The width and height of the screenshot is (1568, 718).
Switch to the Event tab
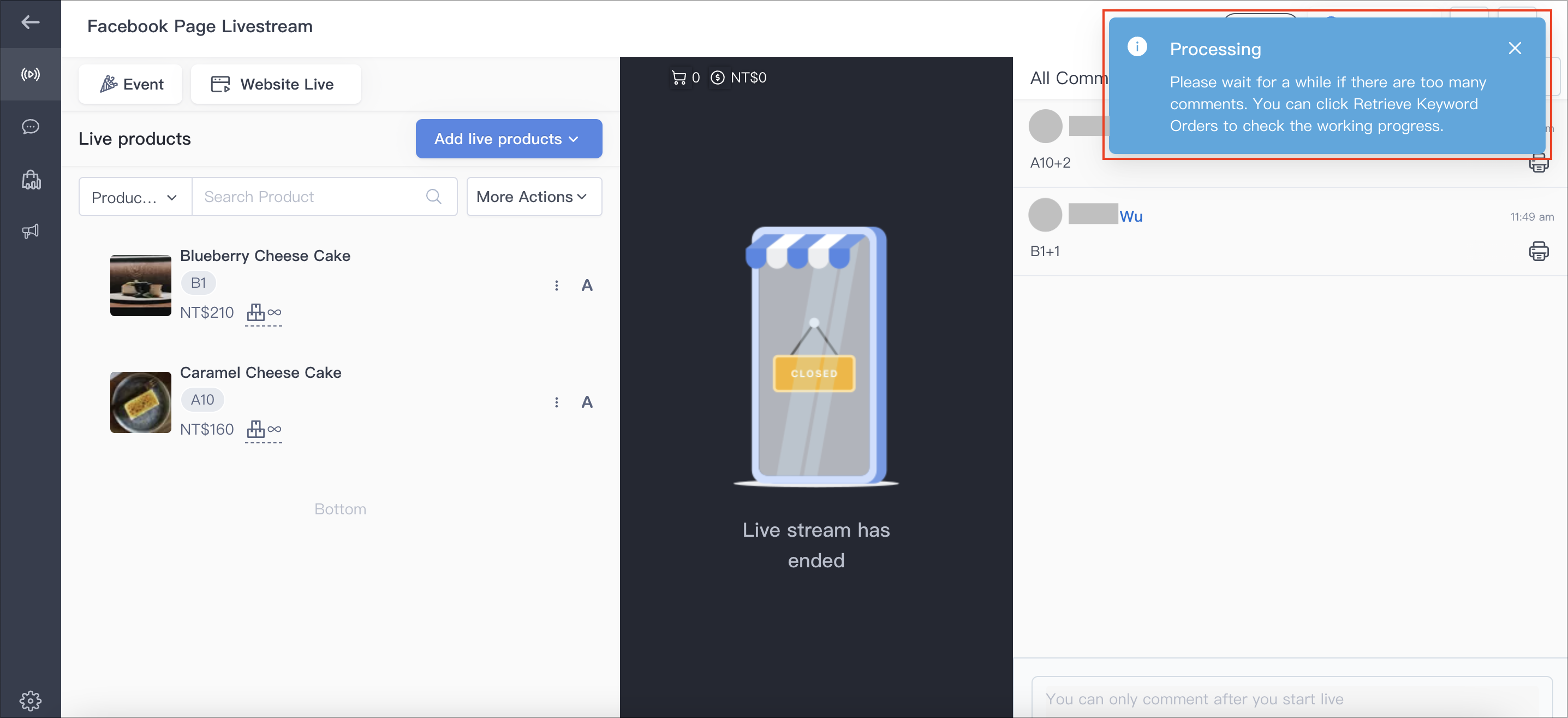(x=131, y=84)
